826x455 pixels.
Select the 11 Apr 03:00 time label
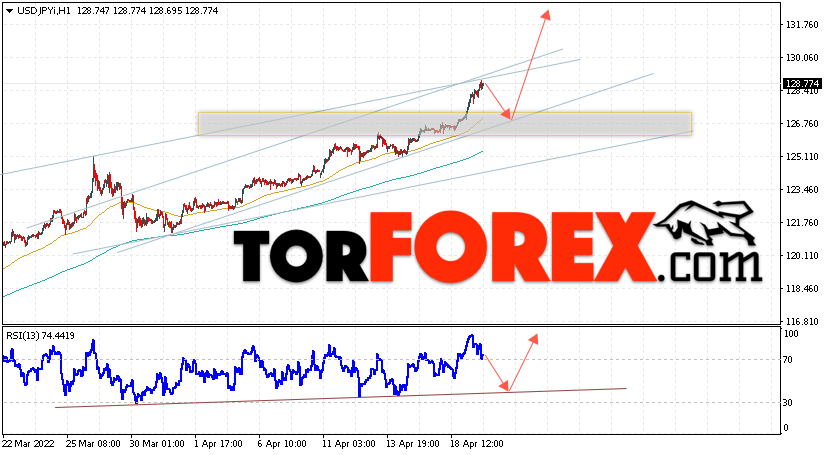coord(348,444)
